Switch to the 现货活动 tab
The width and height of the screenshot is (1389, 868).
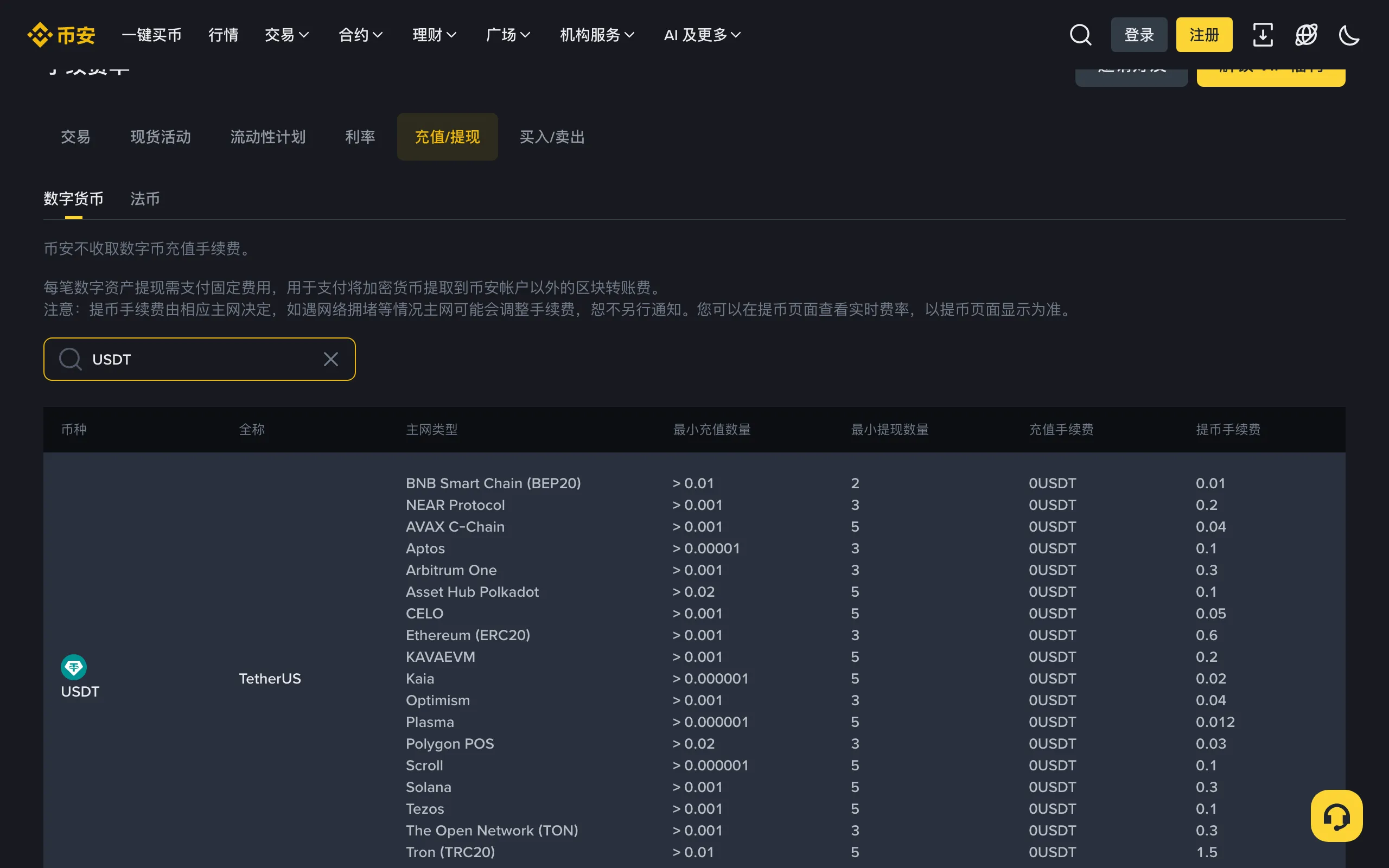tap(161, 137)
